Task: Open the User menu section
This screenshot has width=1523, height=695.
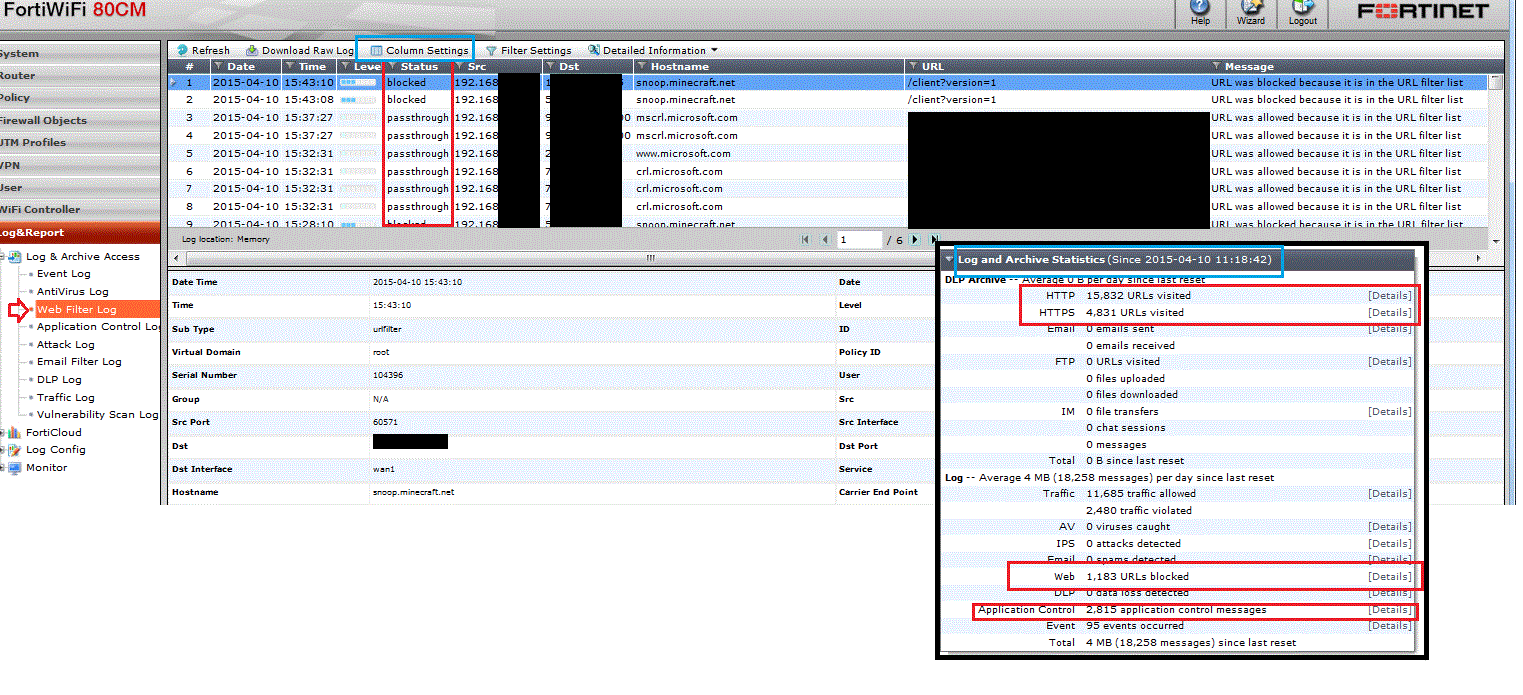Action: click(x=80, y=187)
